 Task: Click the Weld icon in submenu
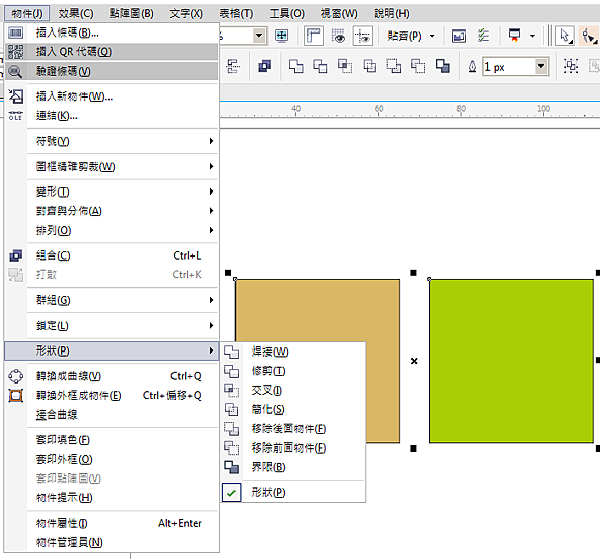click(232, 352)
